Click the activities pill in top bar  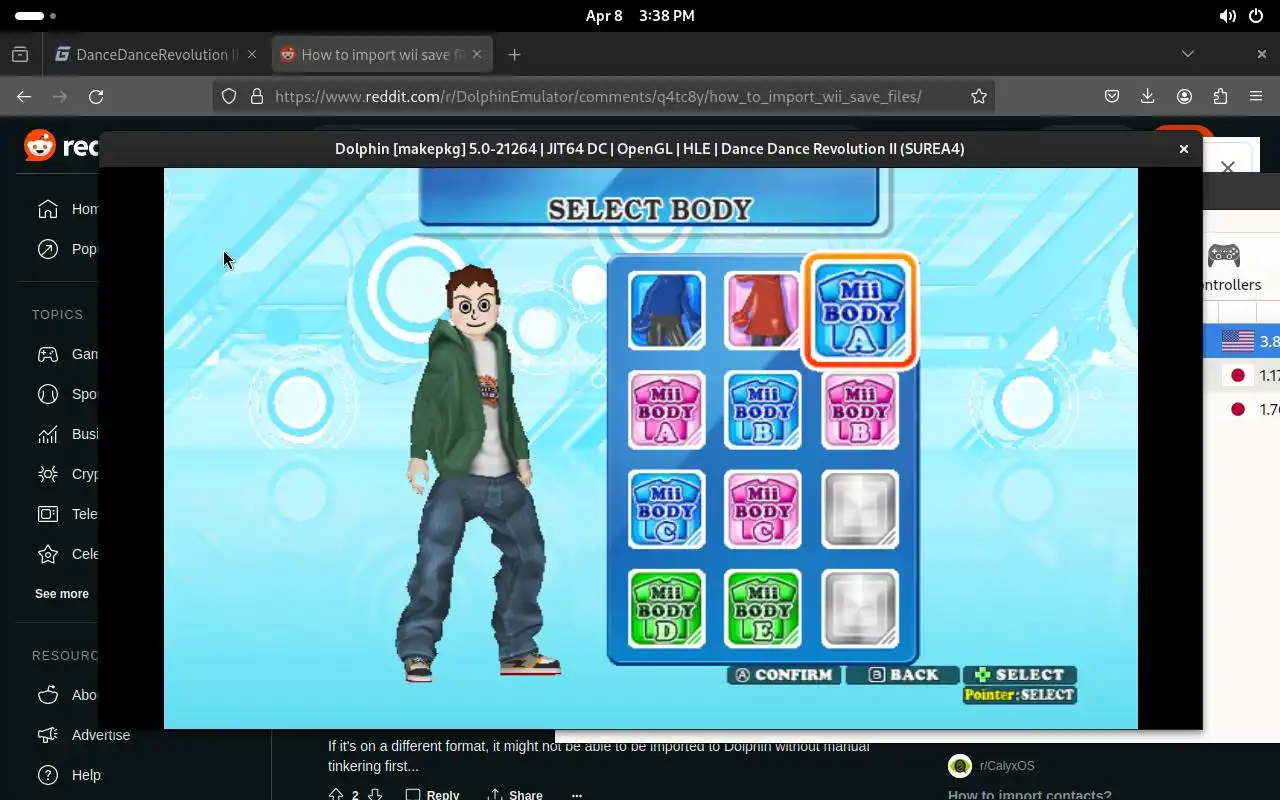click(35, 16)
